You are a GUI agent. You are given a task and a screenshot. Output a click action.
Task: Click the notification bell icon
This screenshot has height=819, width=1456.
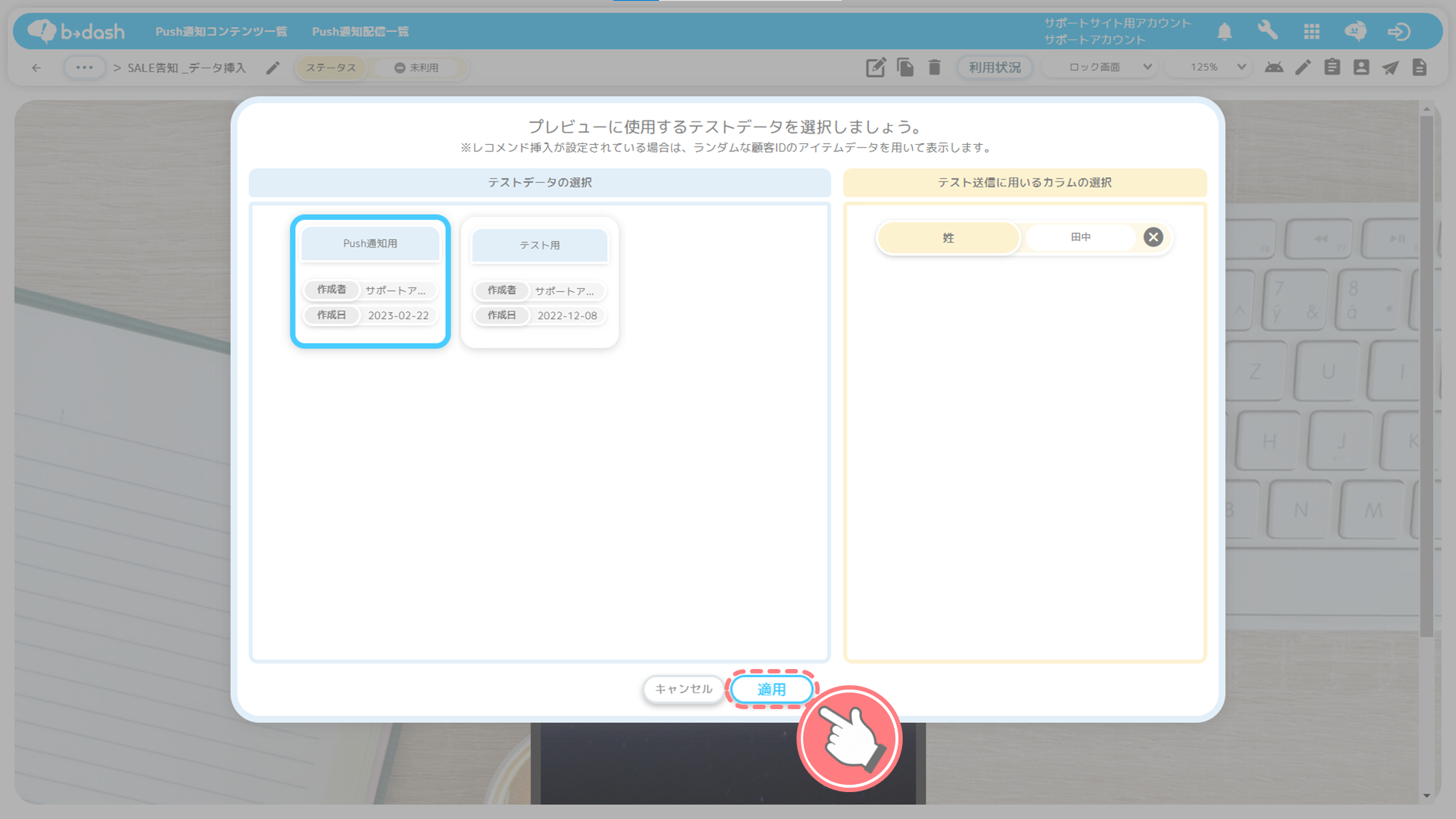click(1224, 31)
